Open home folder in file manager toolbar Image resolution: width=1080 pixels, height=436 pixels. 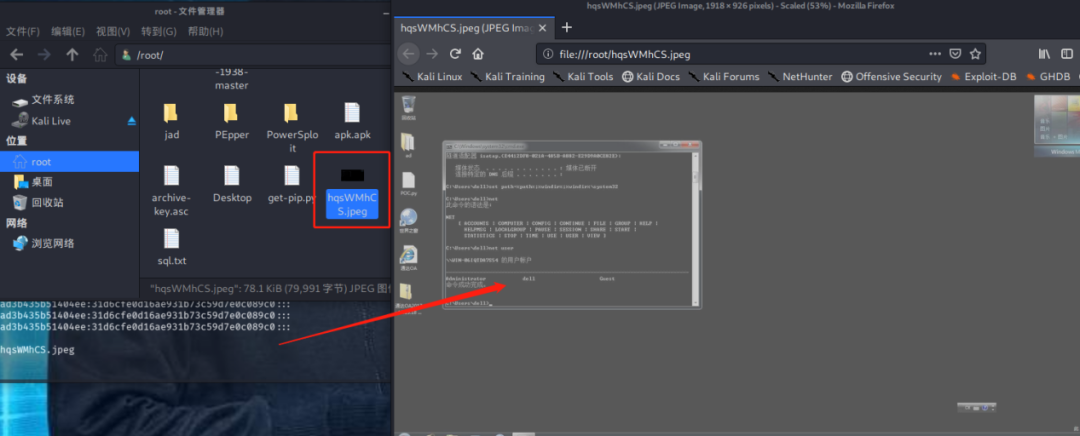(101, 54)
